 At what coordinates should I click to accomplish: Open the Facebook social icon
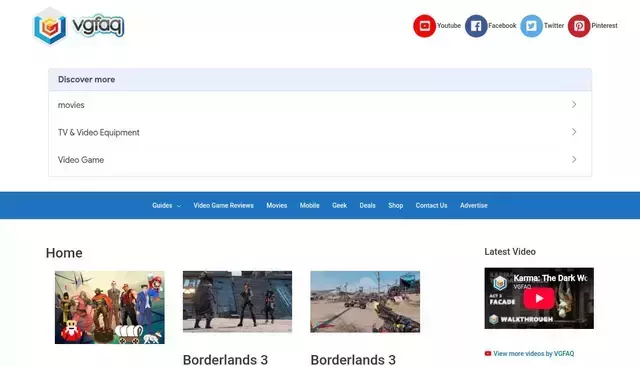coord(476,26)
